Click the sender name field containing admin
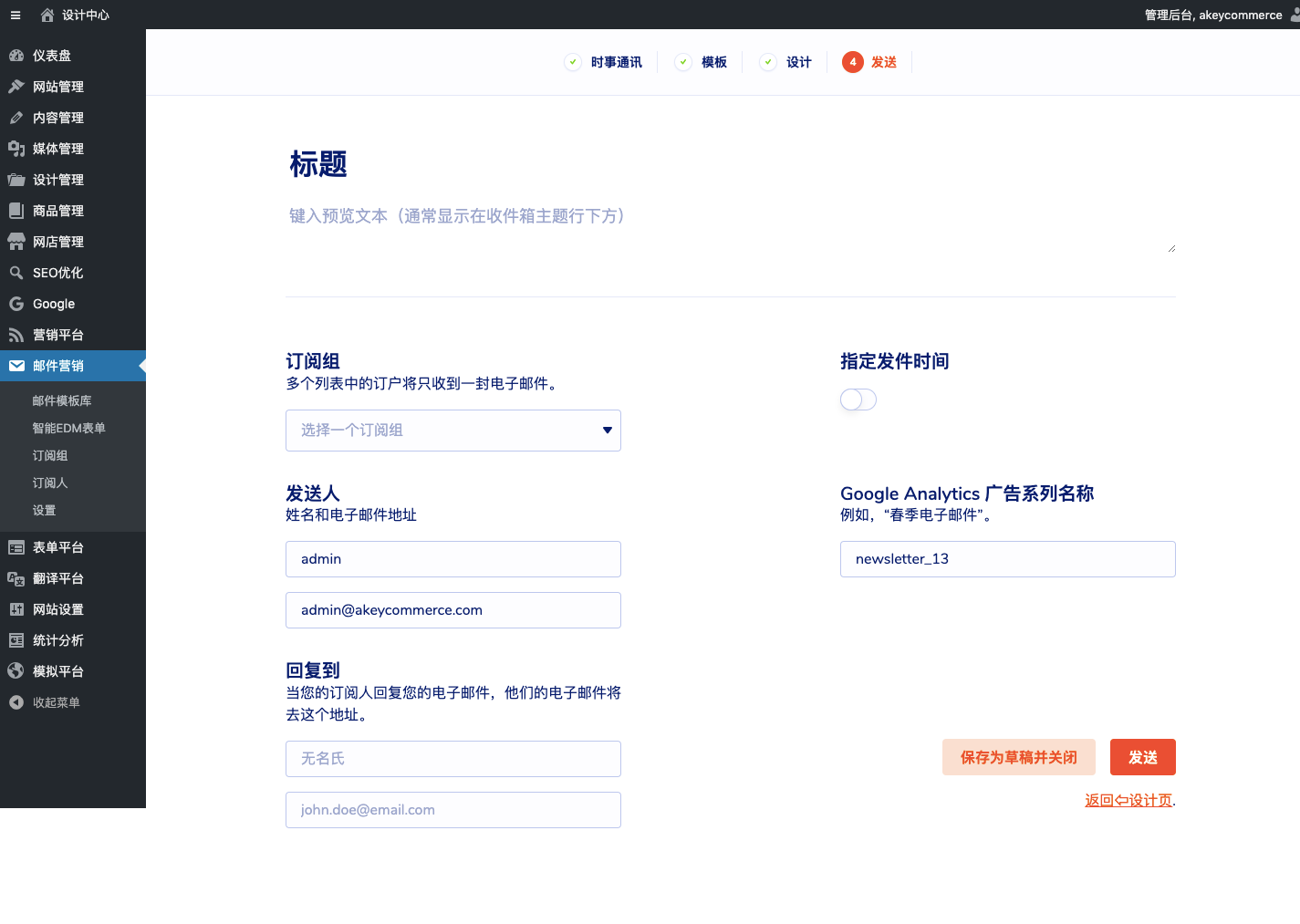This screenshot has width=1300, height=924. point(453,559)
